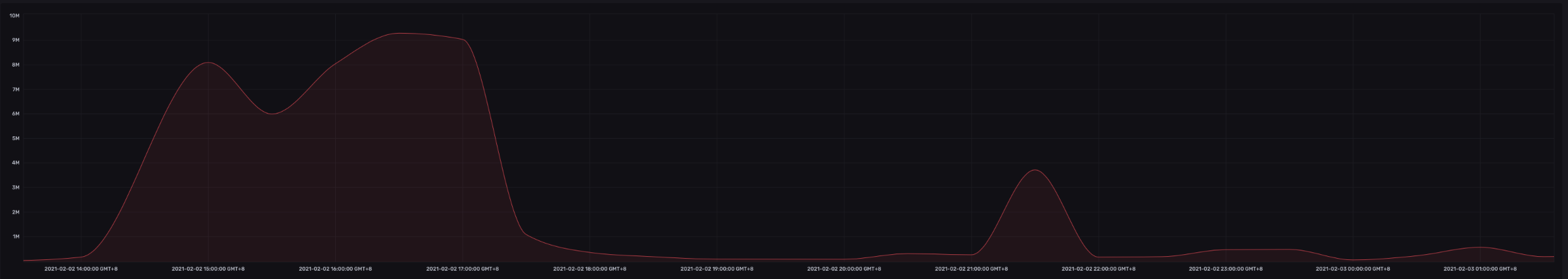This screenshot has height=279, width=1568.
Task: Click the 8M y-axis label
Action: 15,65
